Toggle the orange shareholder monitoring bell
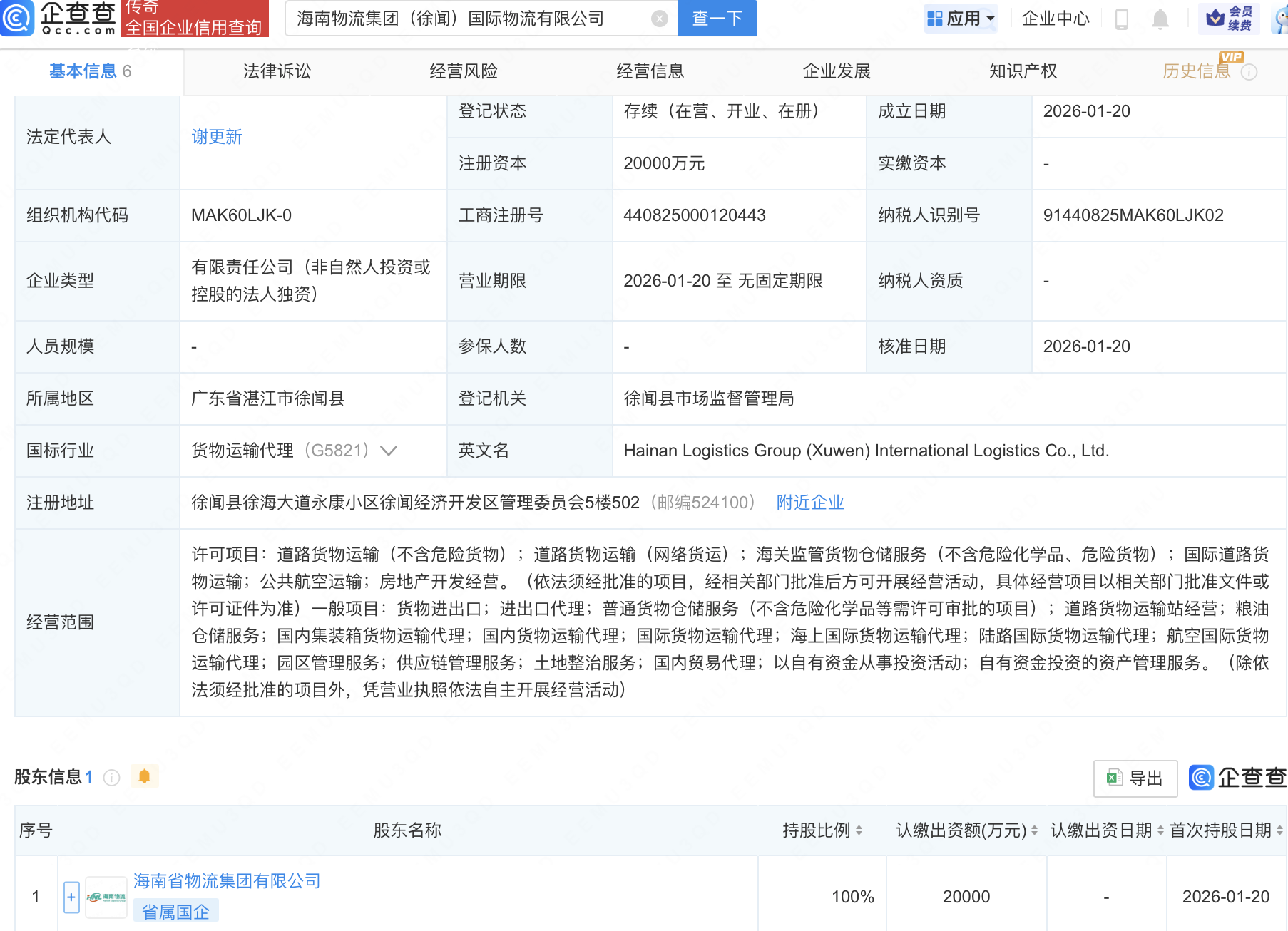The width and height of the screenshot is (1288, 931). pos(144,776)
